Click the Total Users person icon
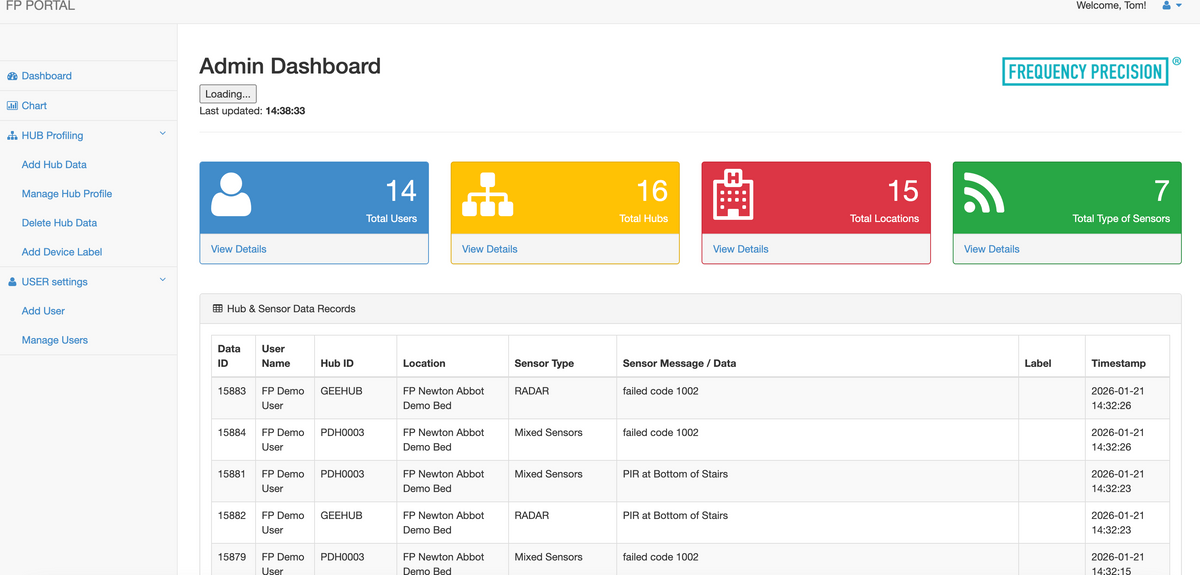The image size is (1200, 575). (231, 194)
